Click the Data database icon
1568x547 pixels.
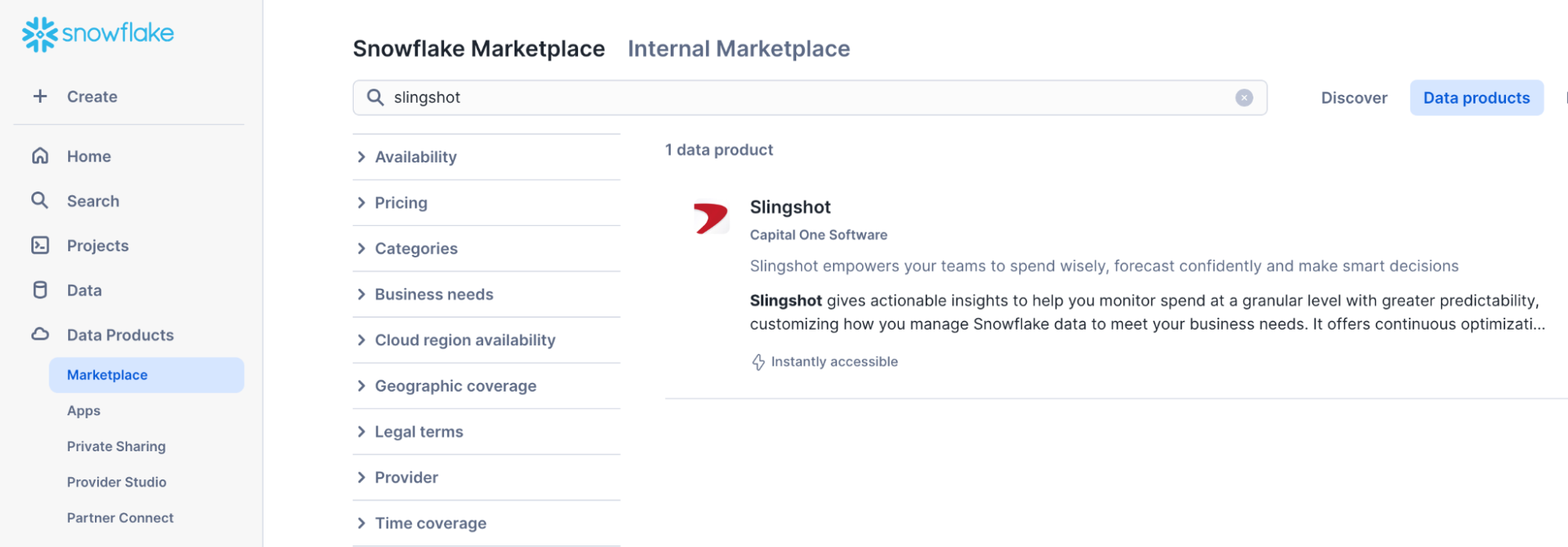click(x=40, y=290)
